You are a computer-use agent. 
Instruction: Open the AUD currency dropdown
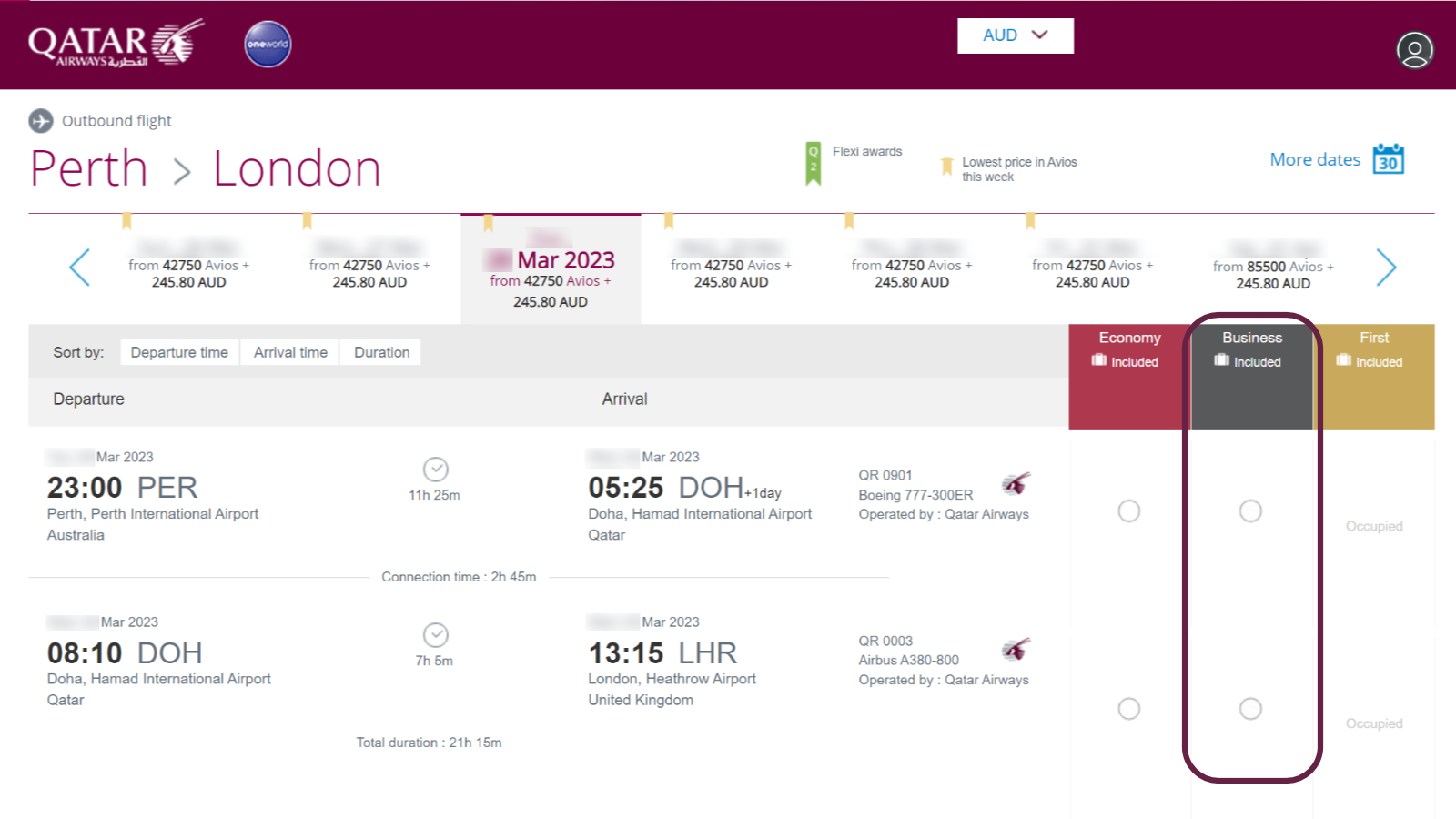pos(1015,35)
